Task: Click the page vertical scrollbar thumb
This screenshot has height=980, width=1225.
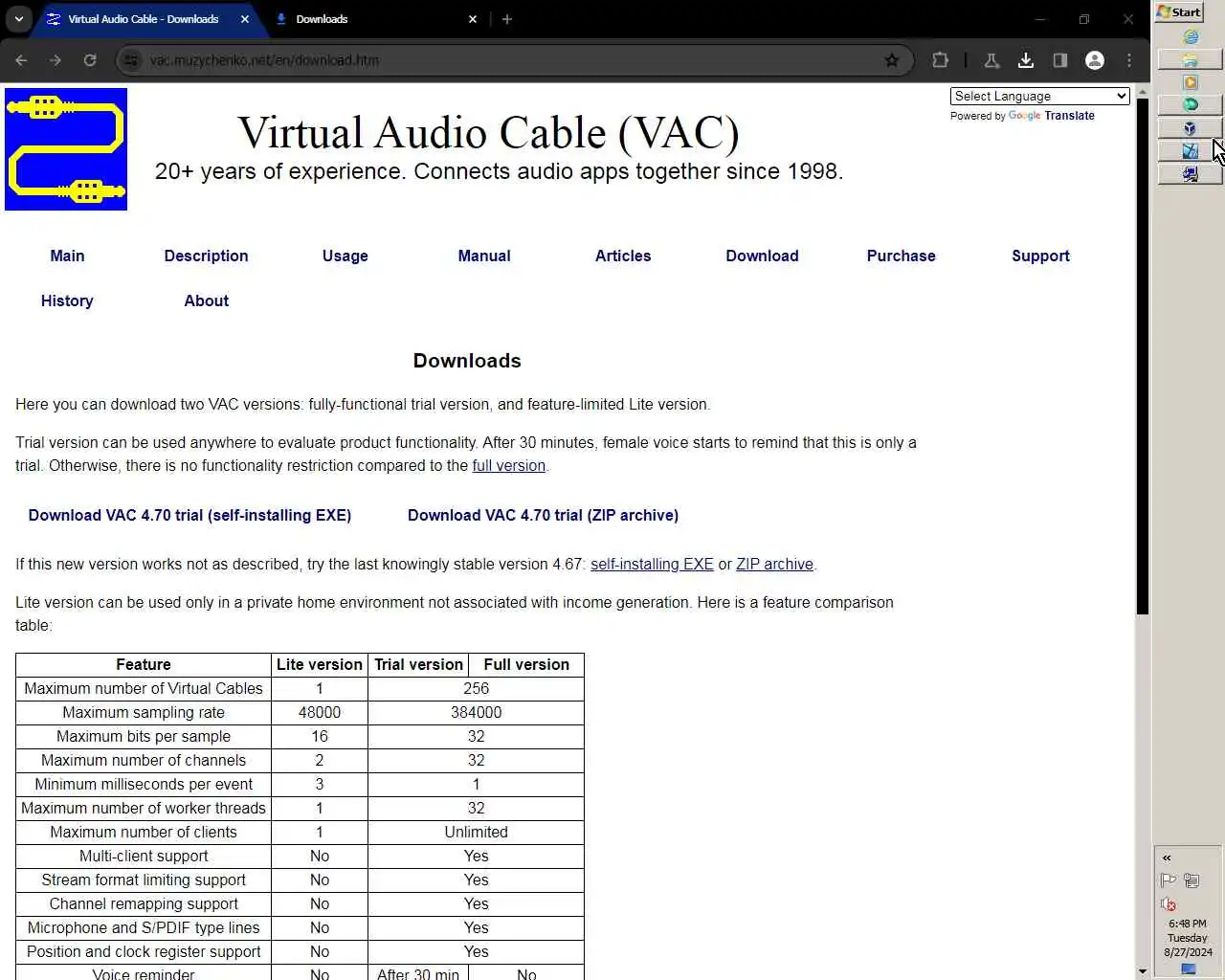Action: 1142,356
